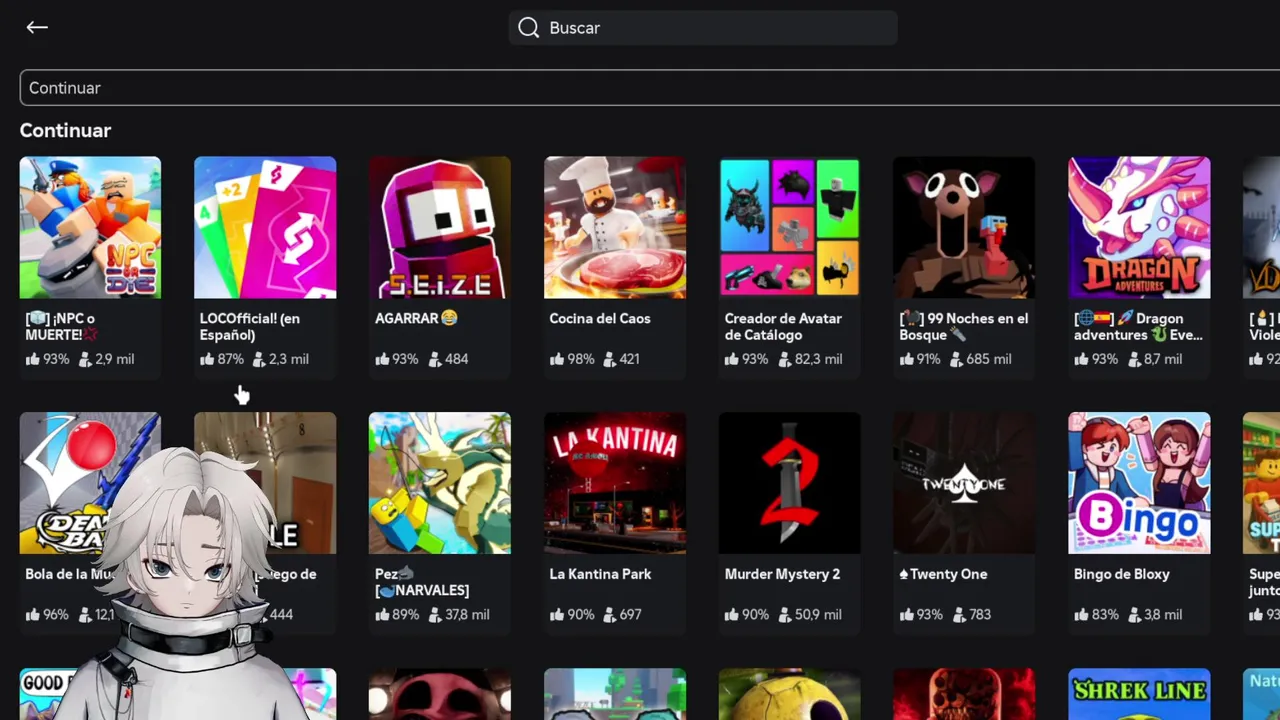Open the Creador de Avatar de Catálogo thumbnail
The height and width of the screenshot is (720, 1280).
(x=789, y=227)
